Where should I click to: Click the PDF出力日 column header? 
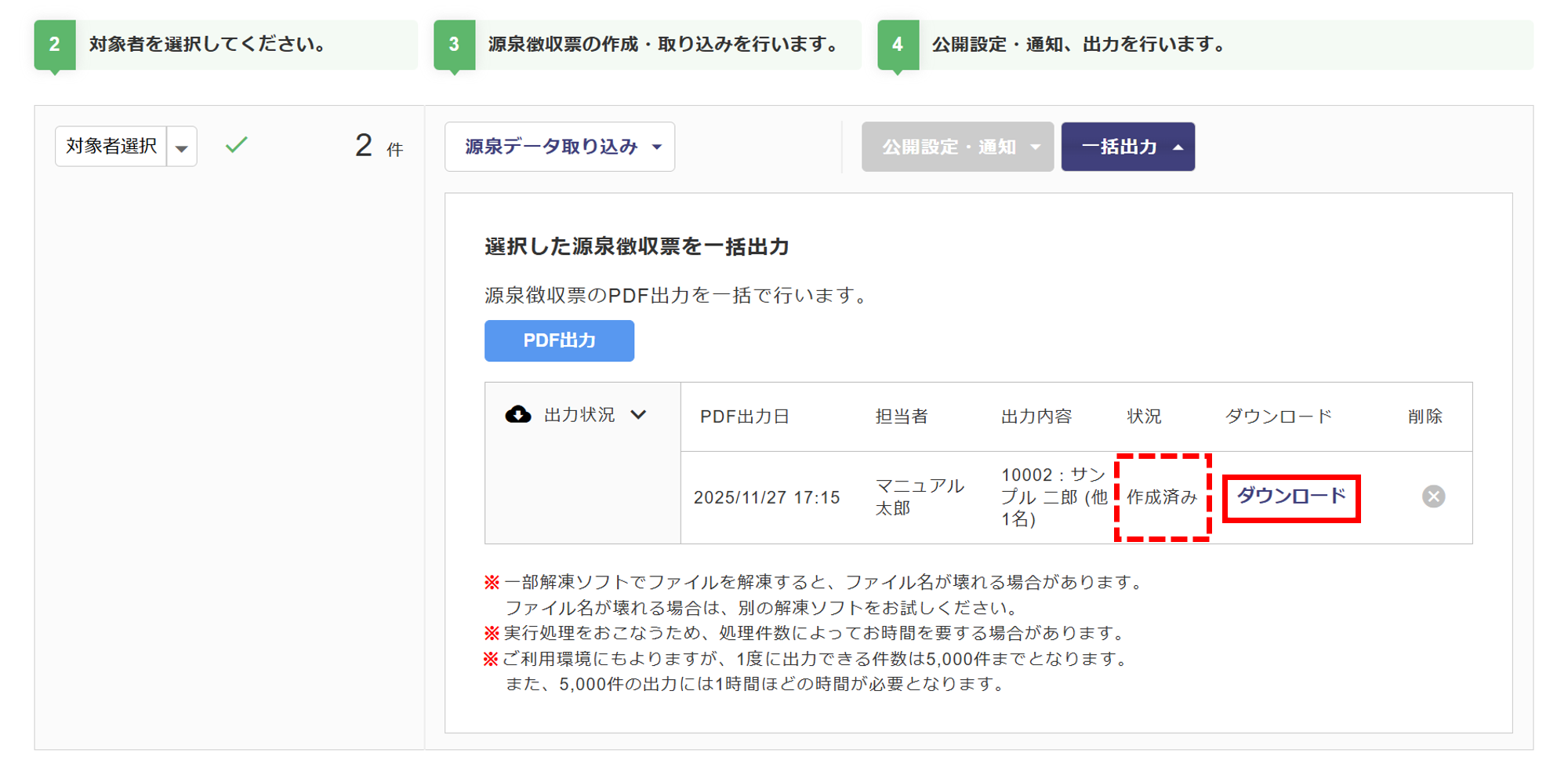click(x=744, y=416)
